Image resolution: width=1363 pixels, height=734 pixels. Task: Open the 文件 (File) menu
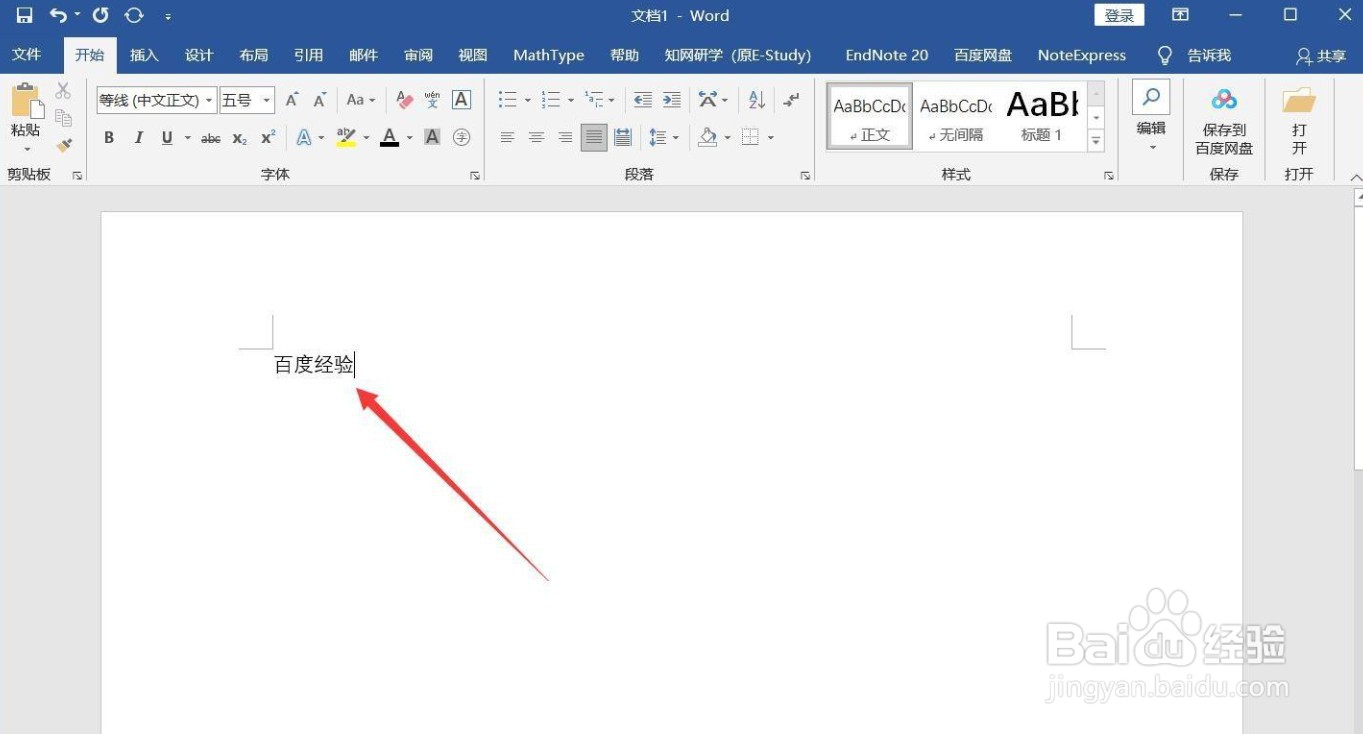[x=26, y=55]
